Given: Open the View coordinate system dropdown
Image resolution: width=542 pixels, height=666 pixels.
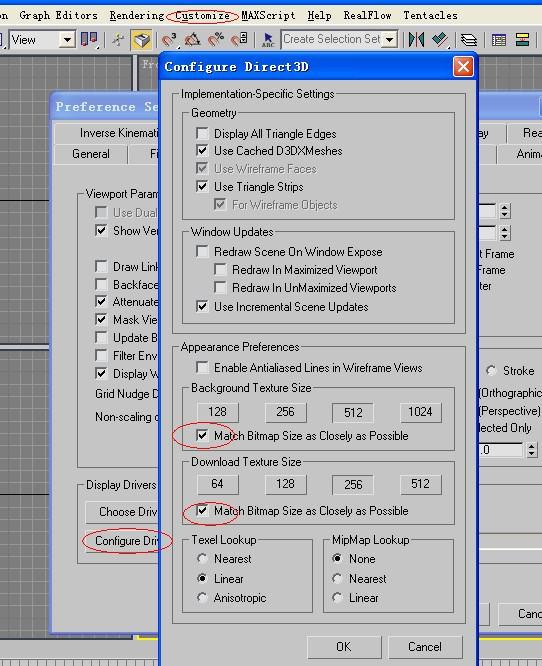Looking at the screenshot, I should [x=67, y=40].
